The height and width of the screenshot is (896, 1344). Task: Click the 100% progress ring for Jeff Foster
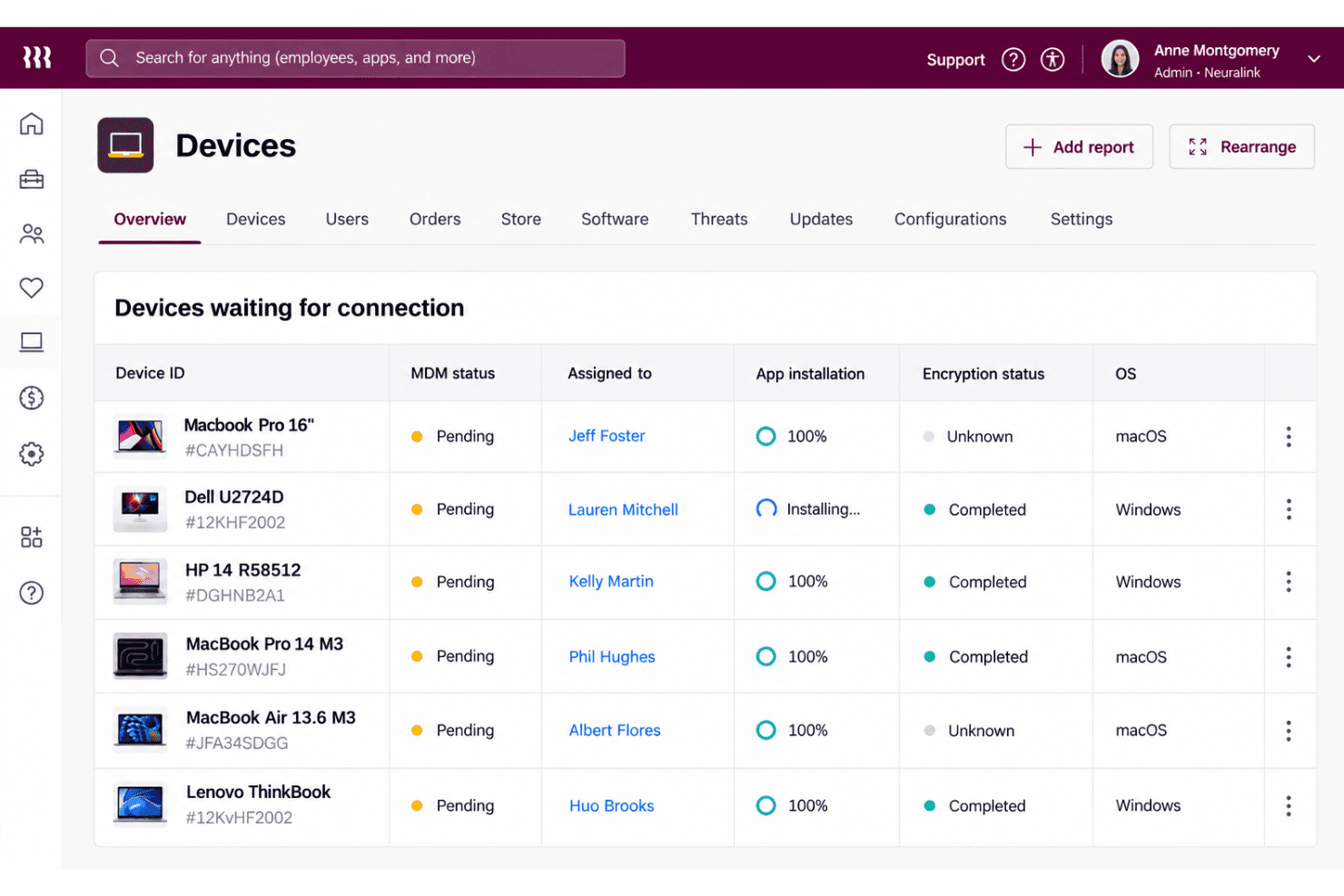click(766, 436)
